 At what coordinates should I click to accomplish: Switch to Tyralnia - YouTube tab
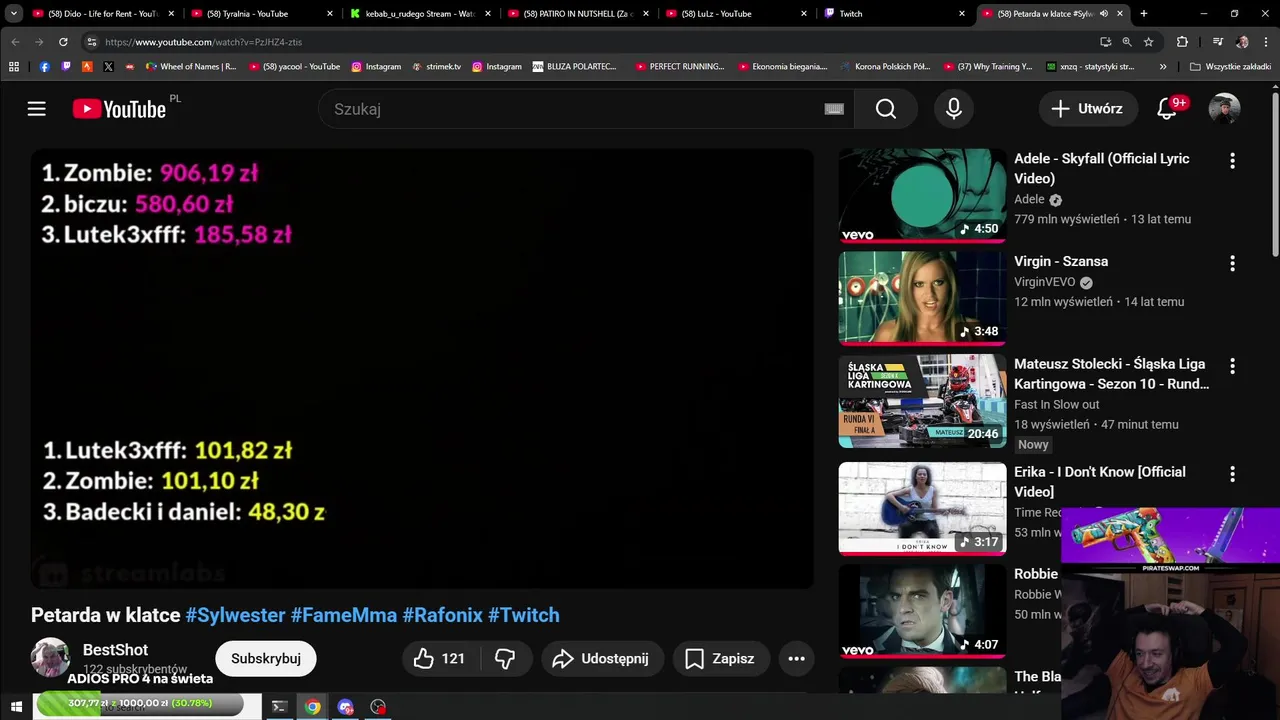(261, 14)
